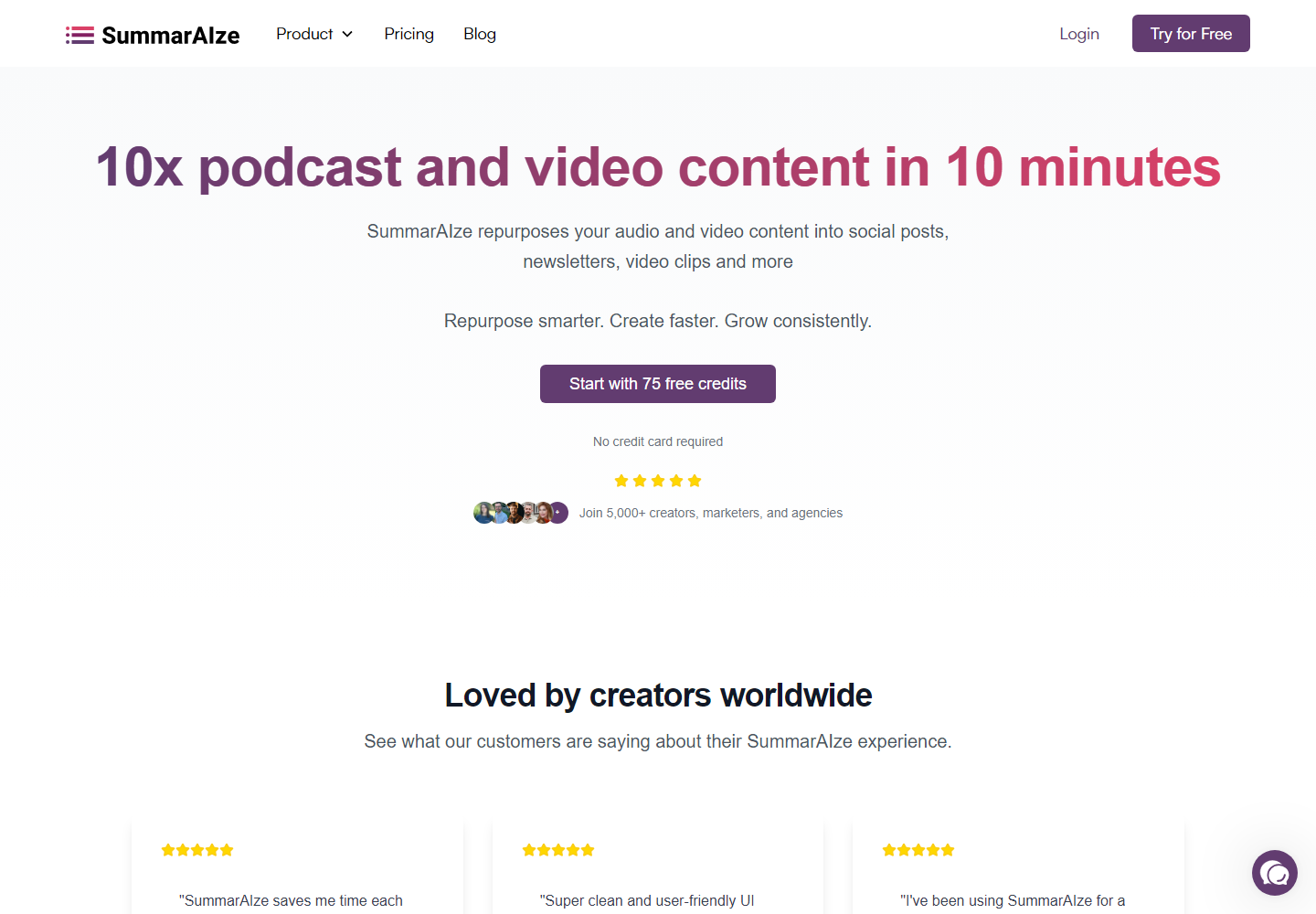This screenshot has height=914, width=1316.
Task: Click "Repurpose smarter. Create faster." tagline
Action: (x=658, y=321)
